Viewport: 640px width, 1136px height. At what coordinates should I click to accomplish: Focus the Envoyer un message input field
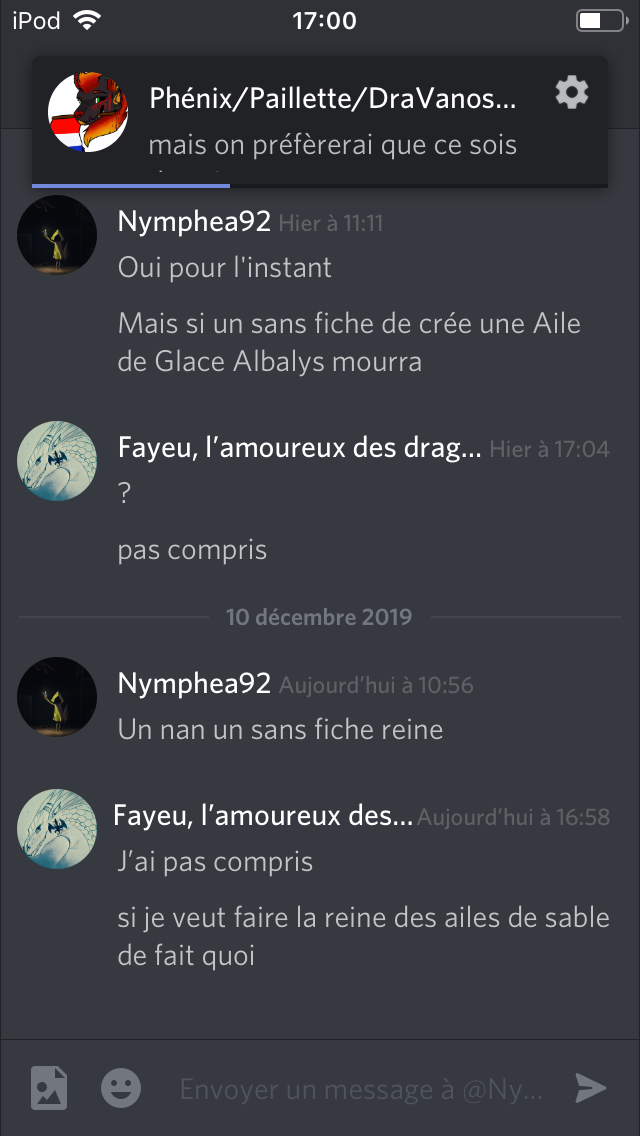(x=361, y=1089)
